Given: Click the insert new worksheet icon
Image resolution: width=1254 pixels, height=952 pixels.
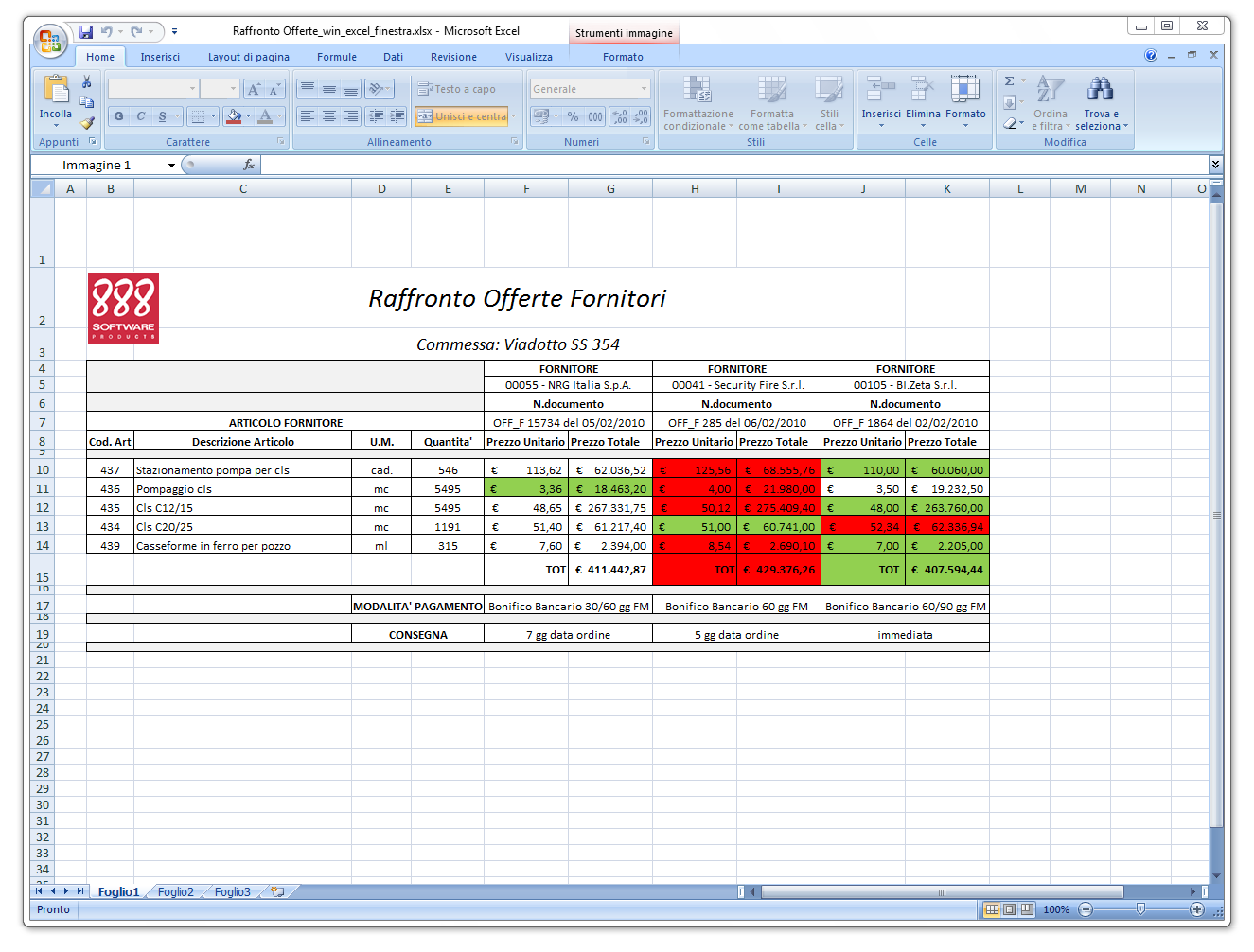Looking at the screenshot, I should (277, 891).
